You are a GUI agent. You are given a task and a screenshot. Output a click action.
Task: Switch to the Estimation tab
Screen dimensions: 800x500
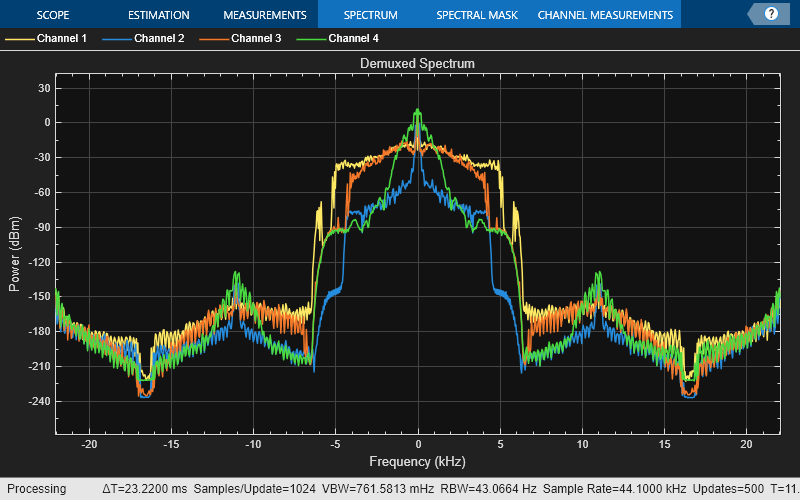[159, 15]
